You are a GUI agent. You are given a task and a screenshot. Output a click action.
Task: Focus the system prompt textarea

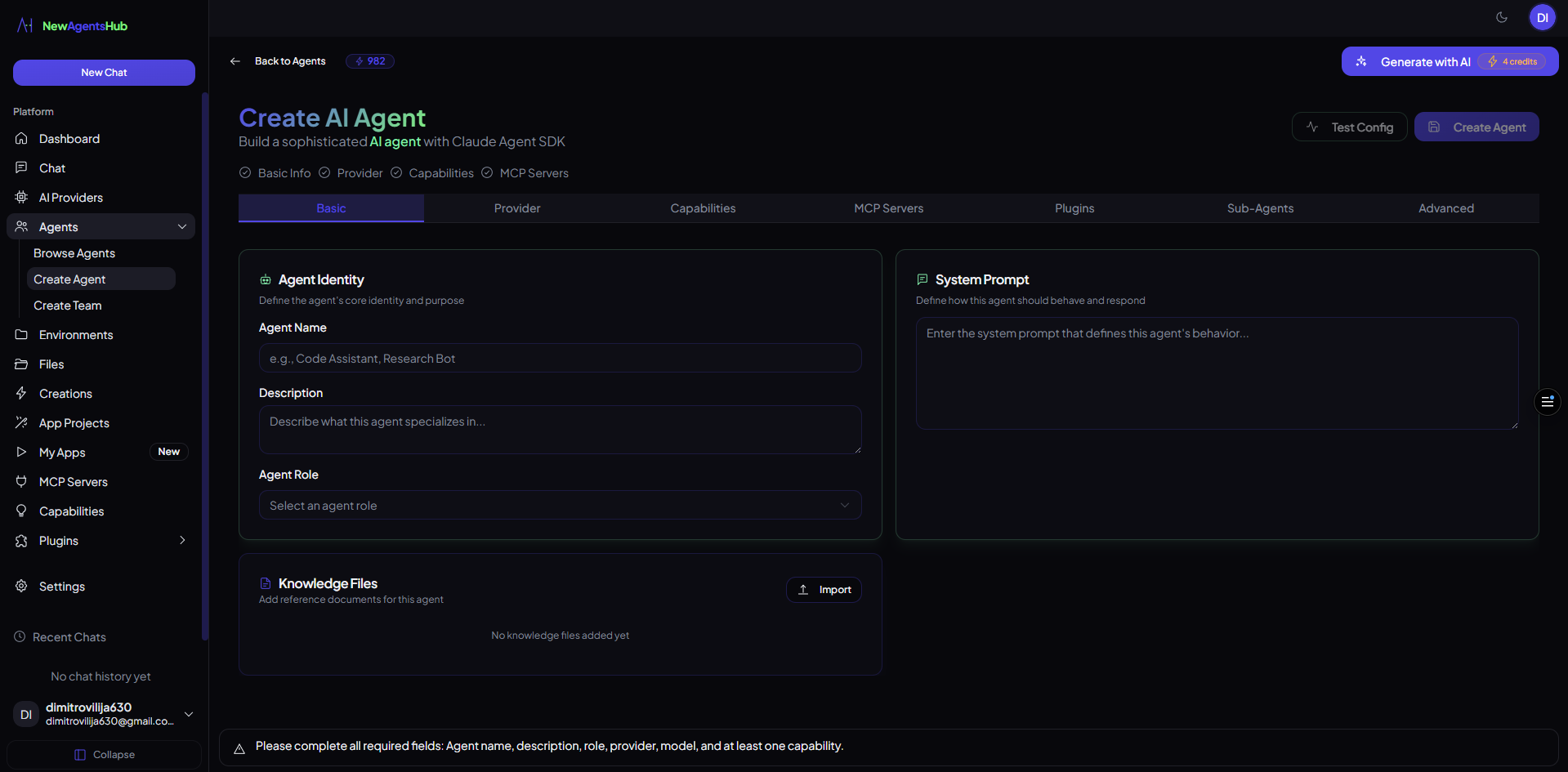click(x=1217, y=373)
